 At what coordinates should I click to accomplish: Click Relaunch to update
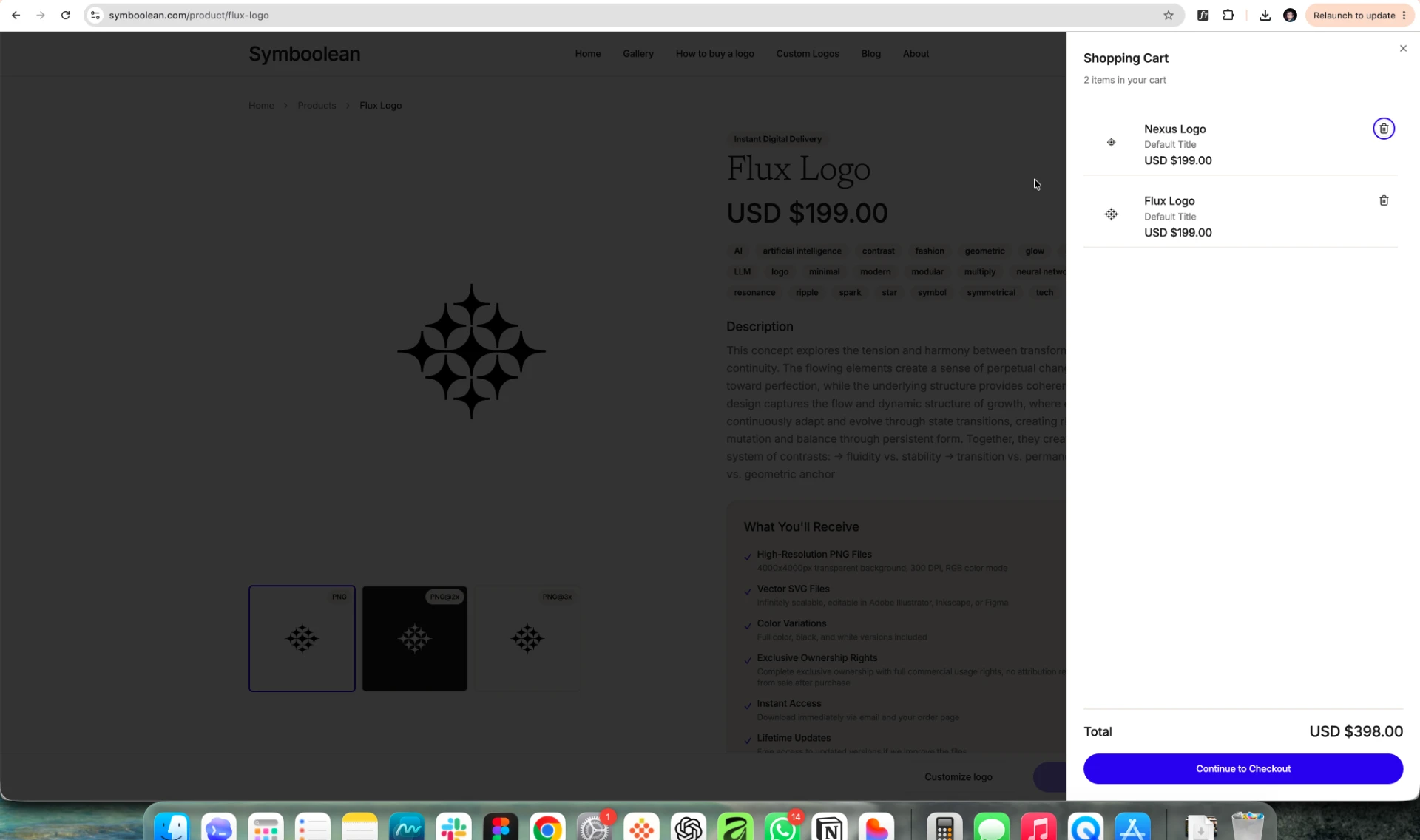[1359, 15]
